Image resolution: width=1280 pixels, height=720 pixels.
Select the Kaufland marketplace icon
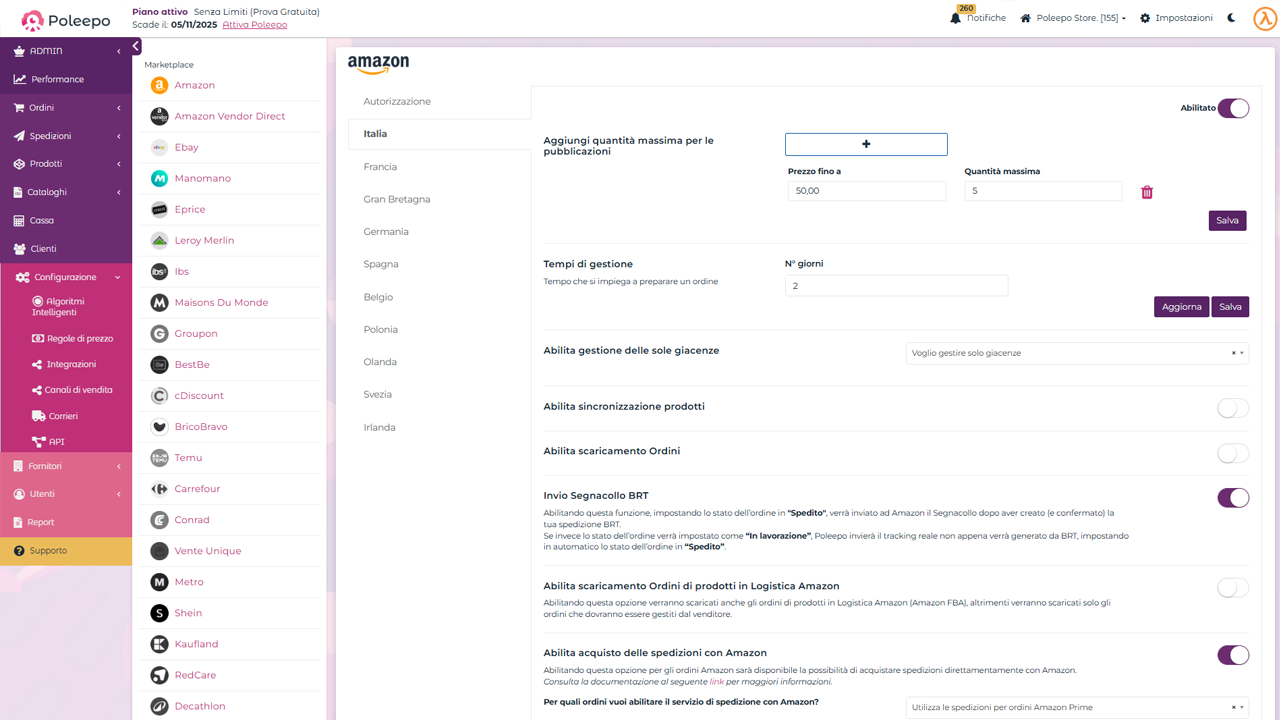click(159, 643)
